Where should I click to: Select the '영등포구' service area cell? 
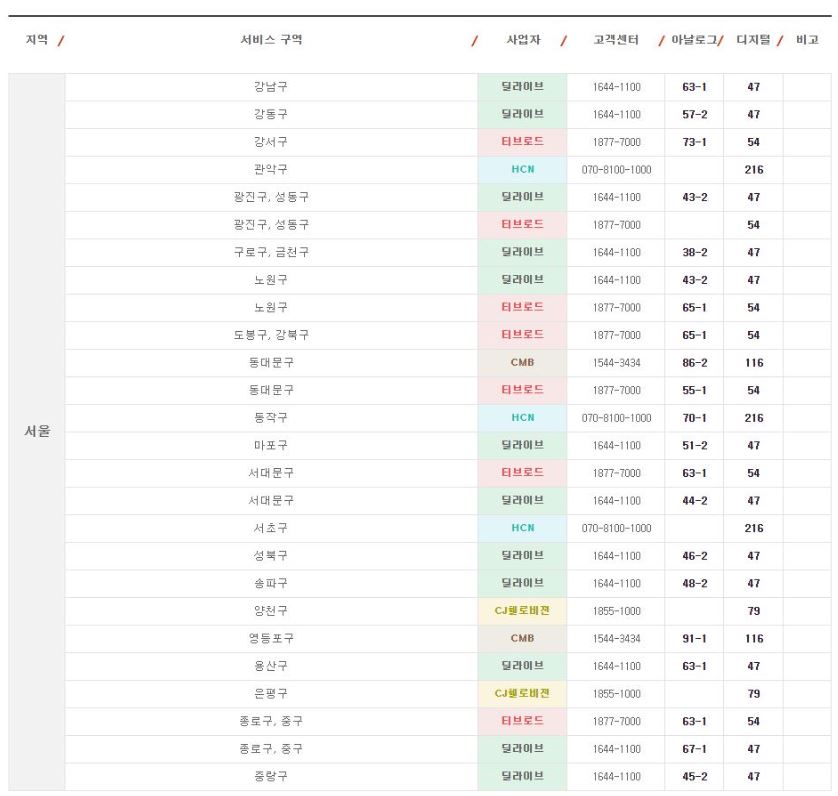(x=271, y=639)
